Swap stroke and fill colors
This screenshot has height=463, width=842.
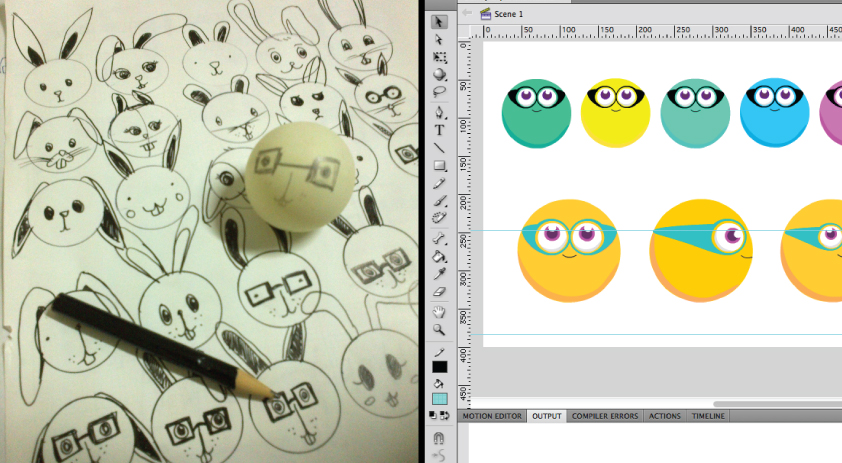tap(444, 415)
